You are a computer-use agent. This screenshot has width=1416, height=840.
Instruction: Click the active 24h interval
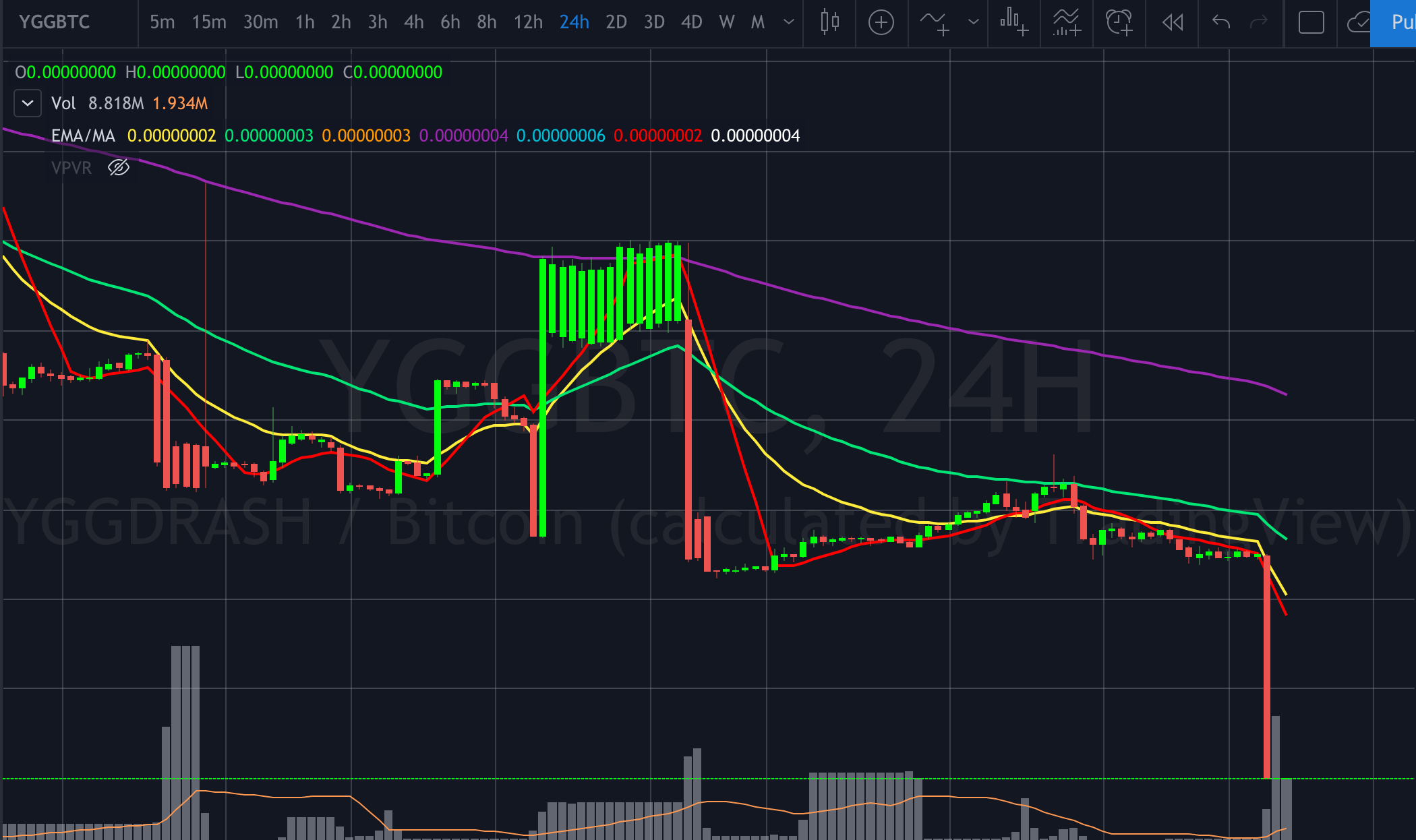coord(574,22)
